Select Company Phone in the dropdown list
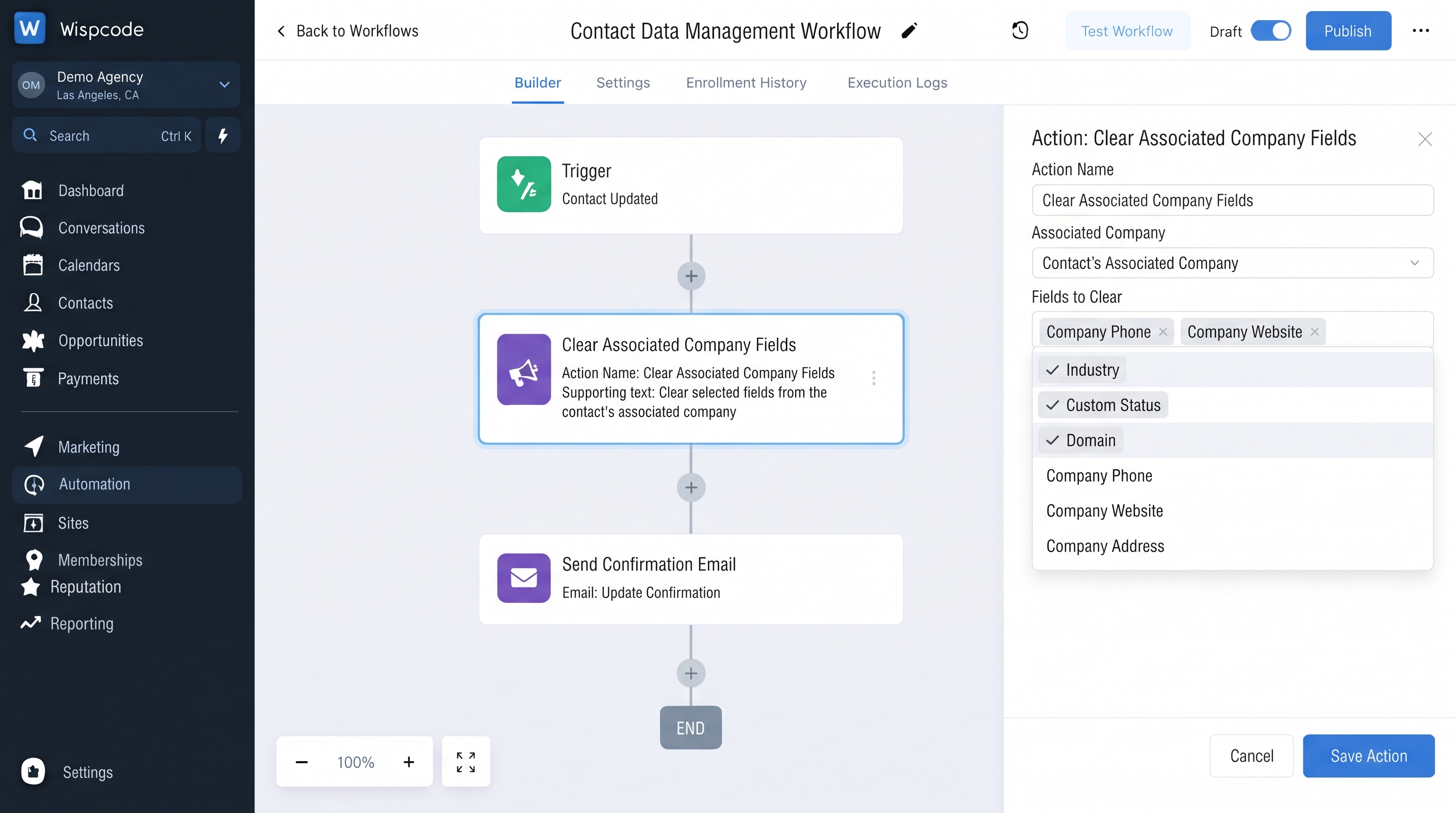Screen dimensions: 1456x813 [x=1232, y=475]
